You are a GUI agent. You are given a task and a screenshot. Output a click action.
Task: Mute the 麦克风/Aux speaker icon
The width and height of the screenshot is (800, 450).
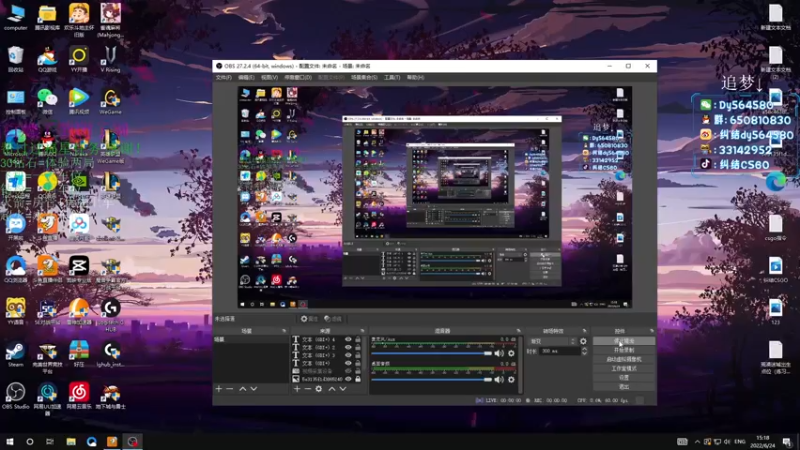(x=499, y=353)
